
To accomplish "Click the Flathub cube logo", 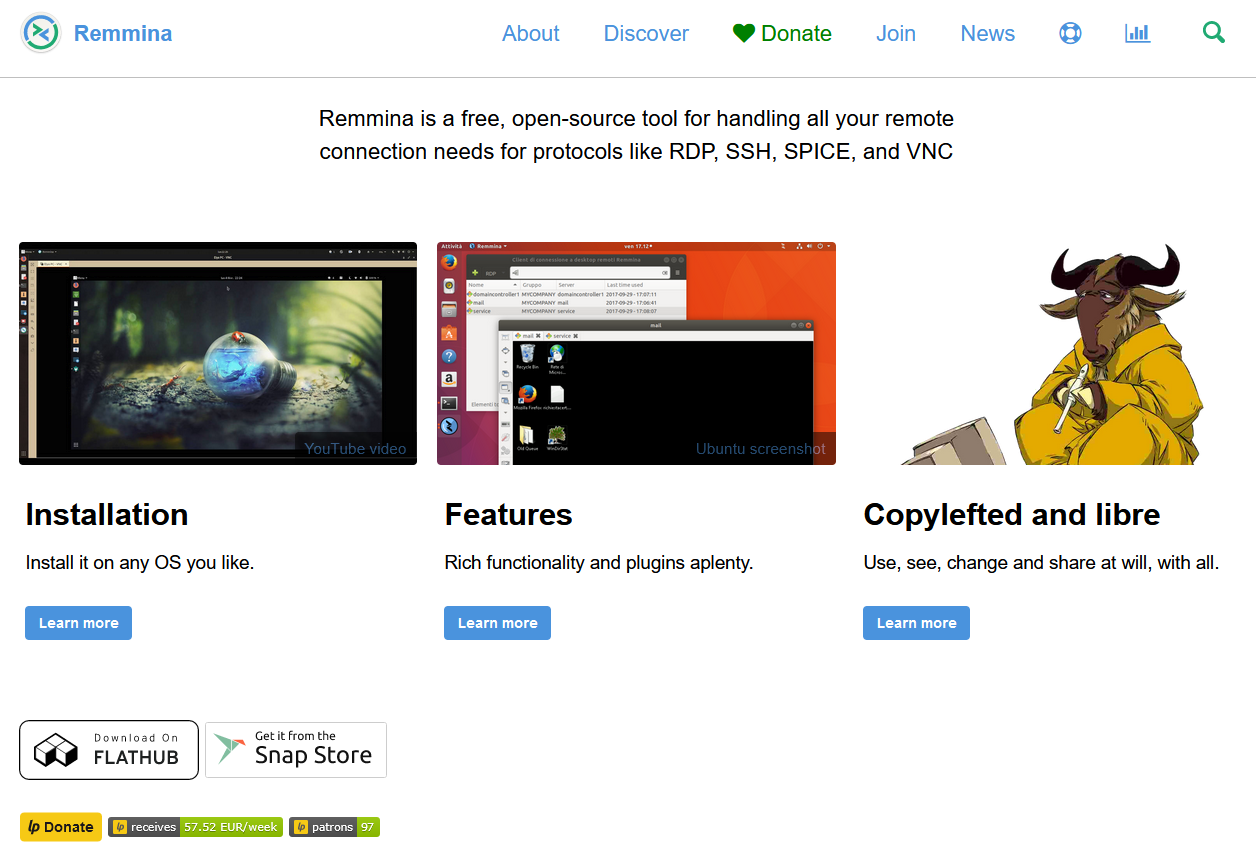I will [x=56, y=749].
